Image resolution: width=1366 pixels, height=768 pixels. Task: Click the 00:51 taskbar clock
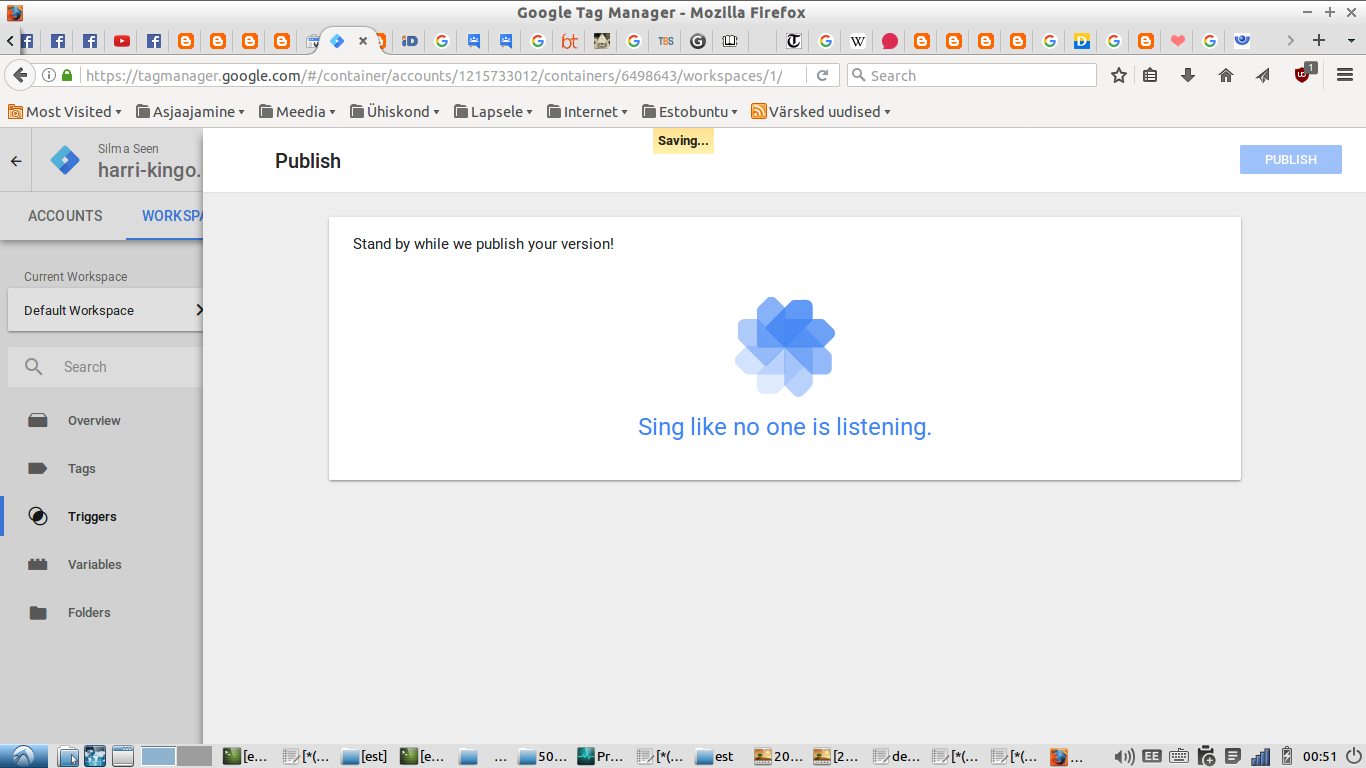1320,756
